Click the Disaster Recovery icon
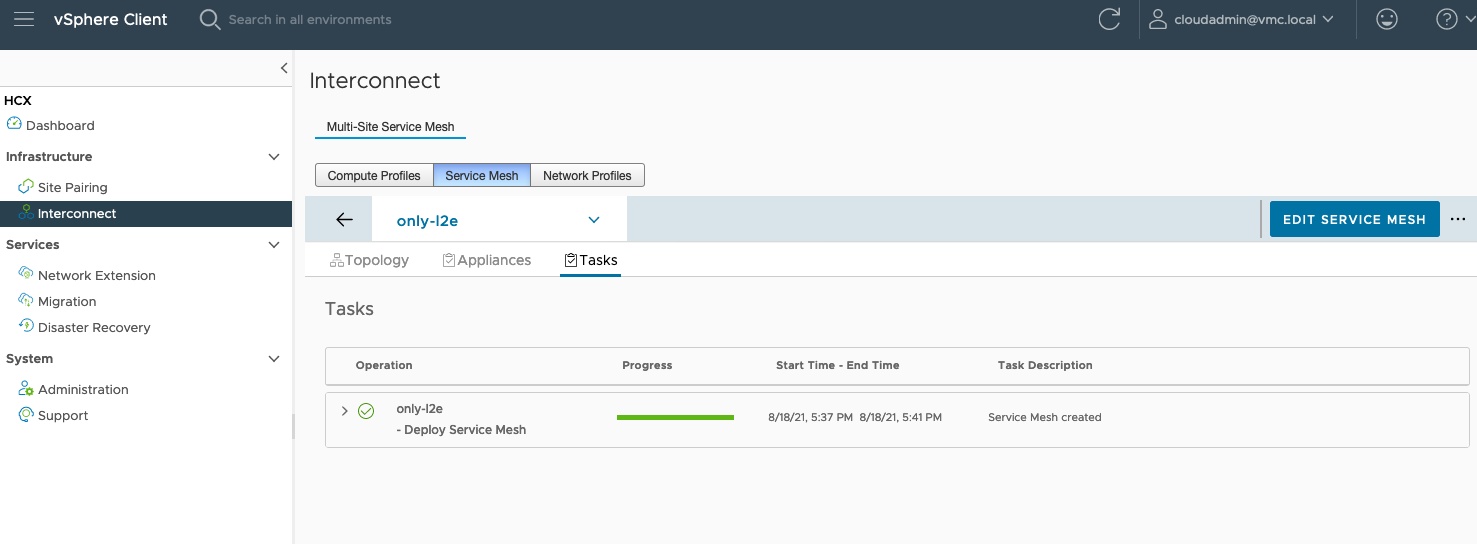Image resolution: width=1477 pixels, height=544 pixels. pyautogui.click(x=26, y=326)
